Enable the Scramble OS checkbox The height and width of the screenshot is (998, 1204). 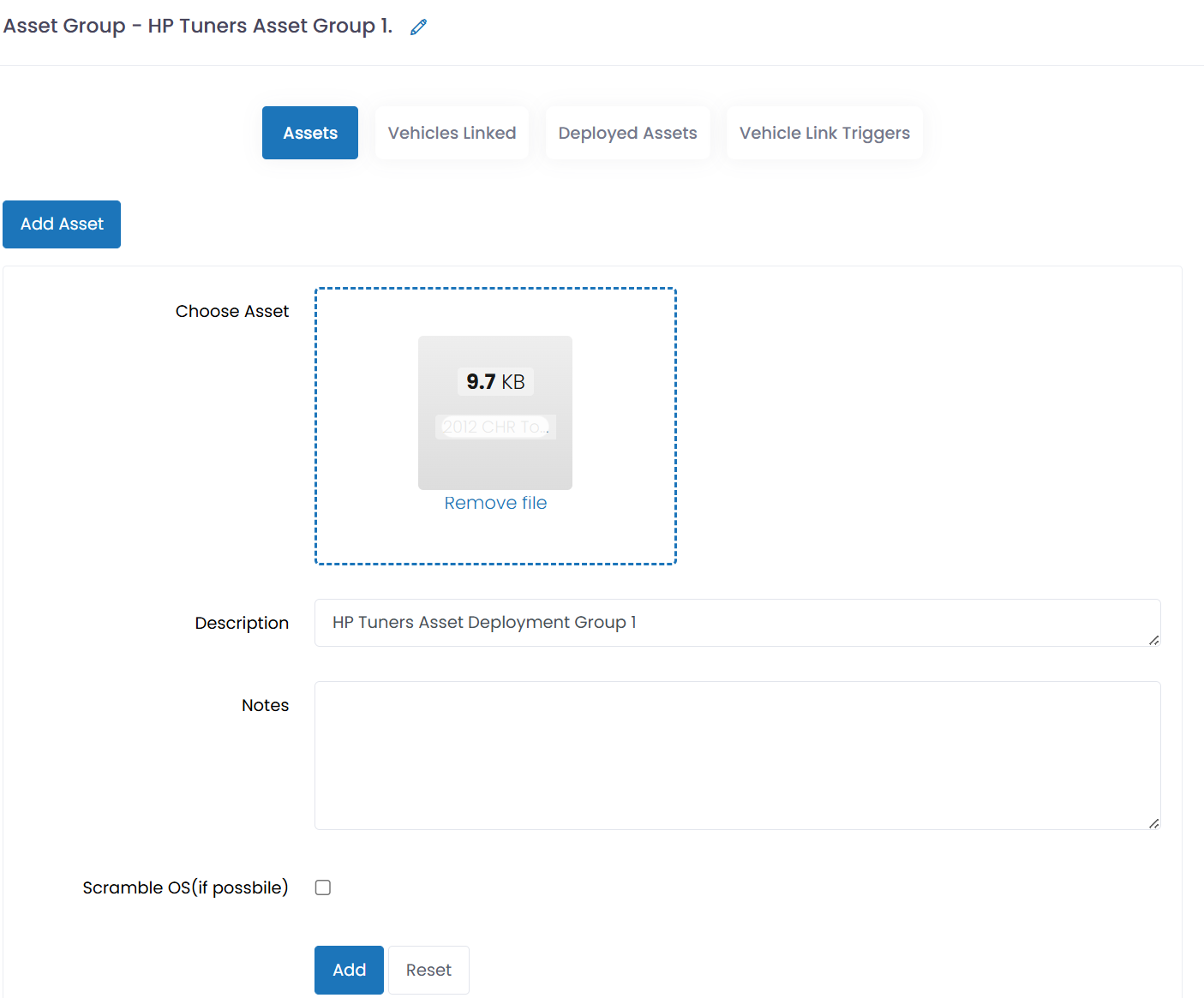323,887
